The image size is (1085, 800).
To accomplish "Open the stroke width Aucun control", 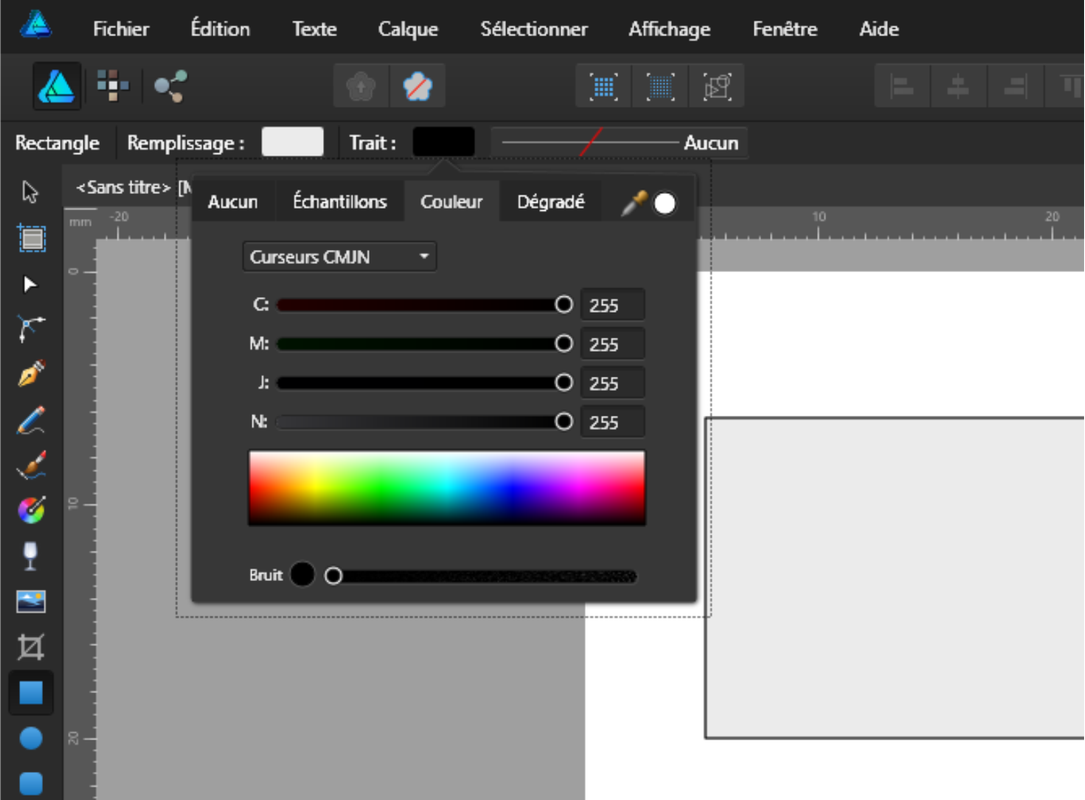I will pyautogui.click(x=619, y=143).
